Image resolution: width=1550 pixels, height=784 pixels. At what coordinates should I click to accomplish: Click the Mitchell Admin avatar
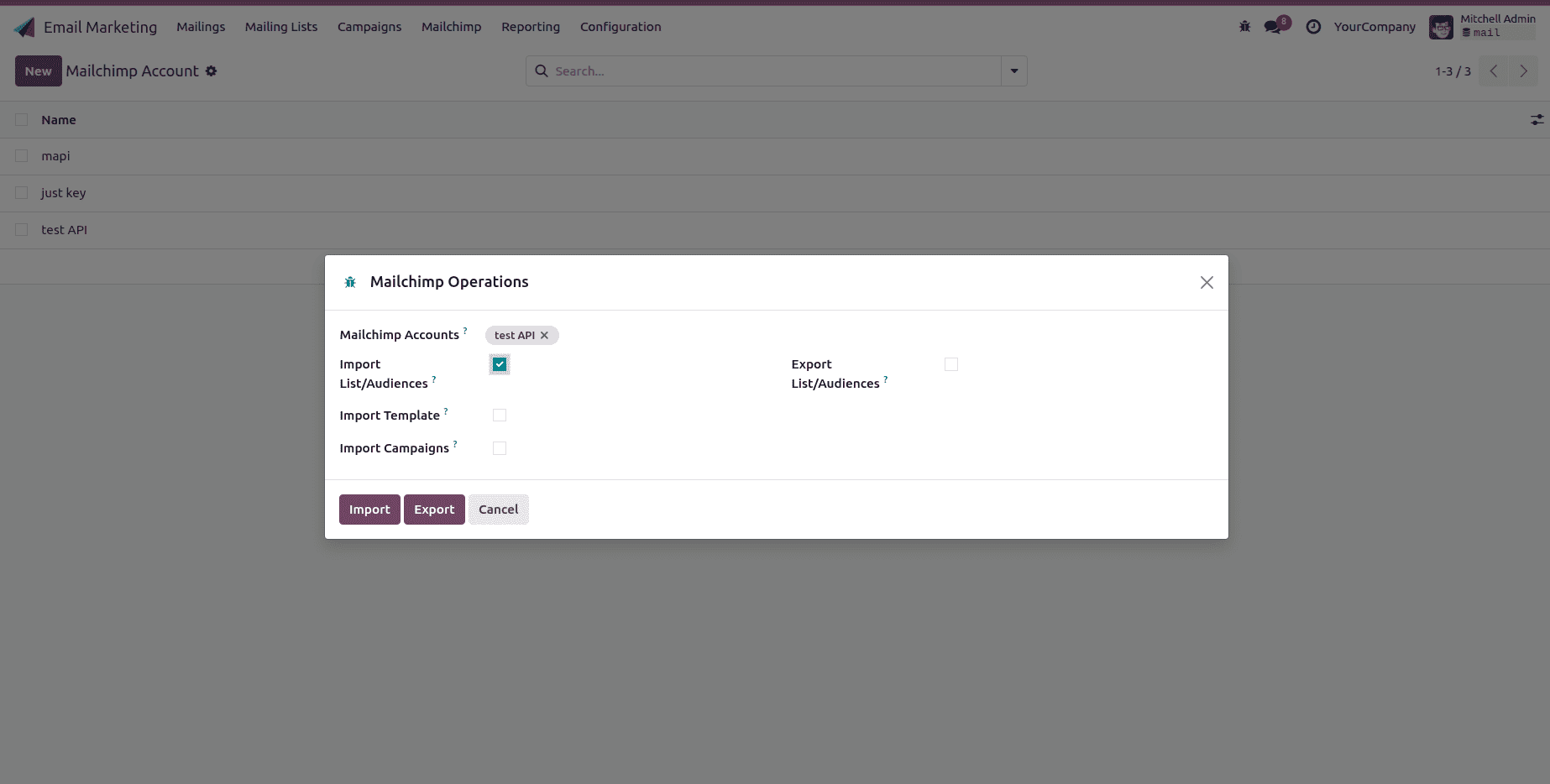point(1441,27)
